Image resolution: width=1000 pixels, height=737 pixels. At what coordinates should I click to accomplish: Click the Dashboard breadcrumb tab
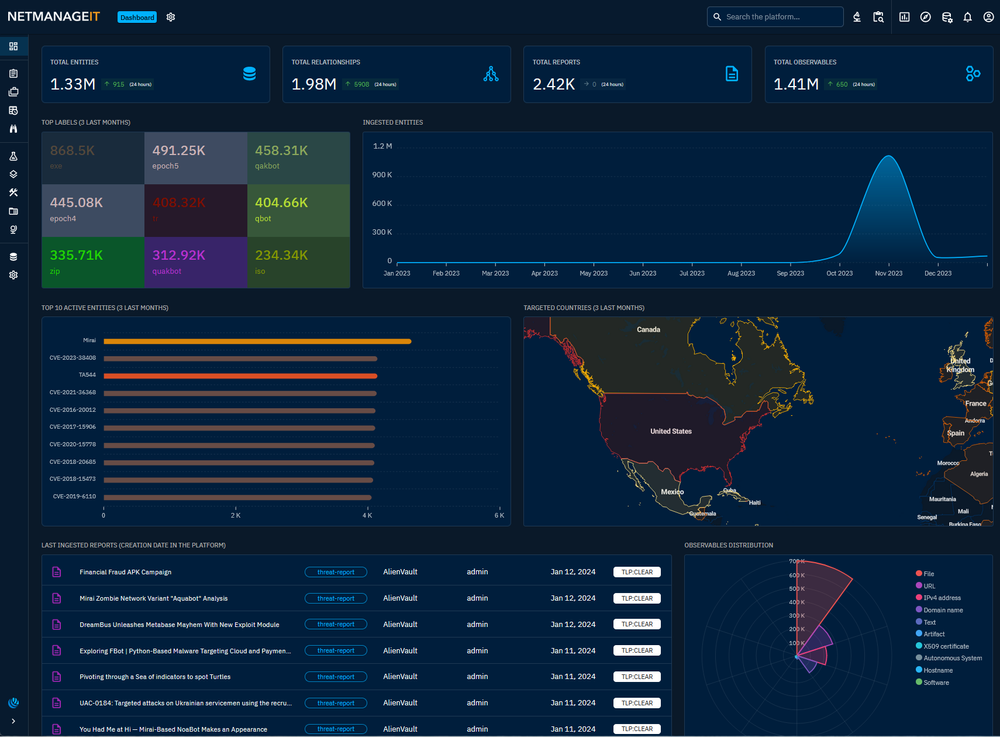point(137,17)
